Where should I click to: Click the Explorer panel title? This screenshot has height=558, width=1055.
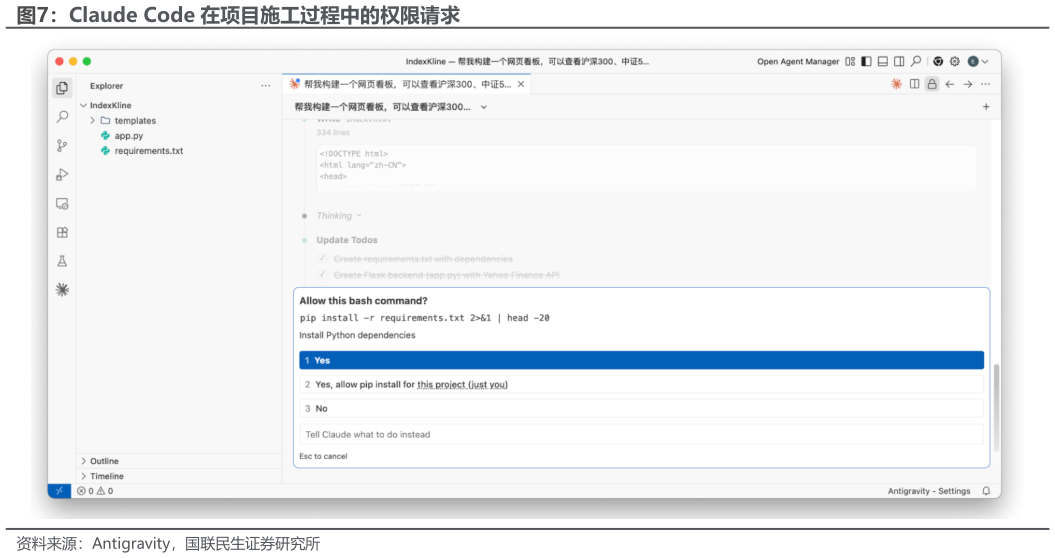point(106,85)
